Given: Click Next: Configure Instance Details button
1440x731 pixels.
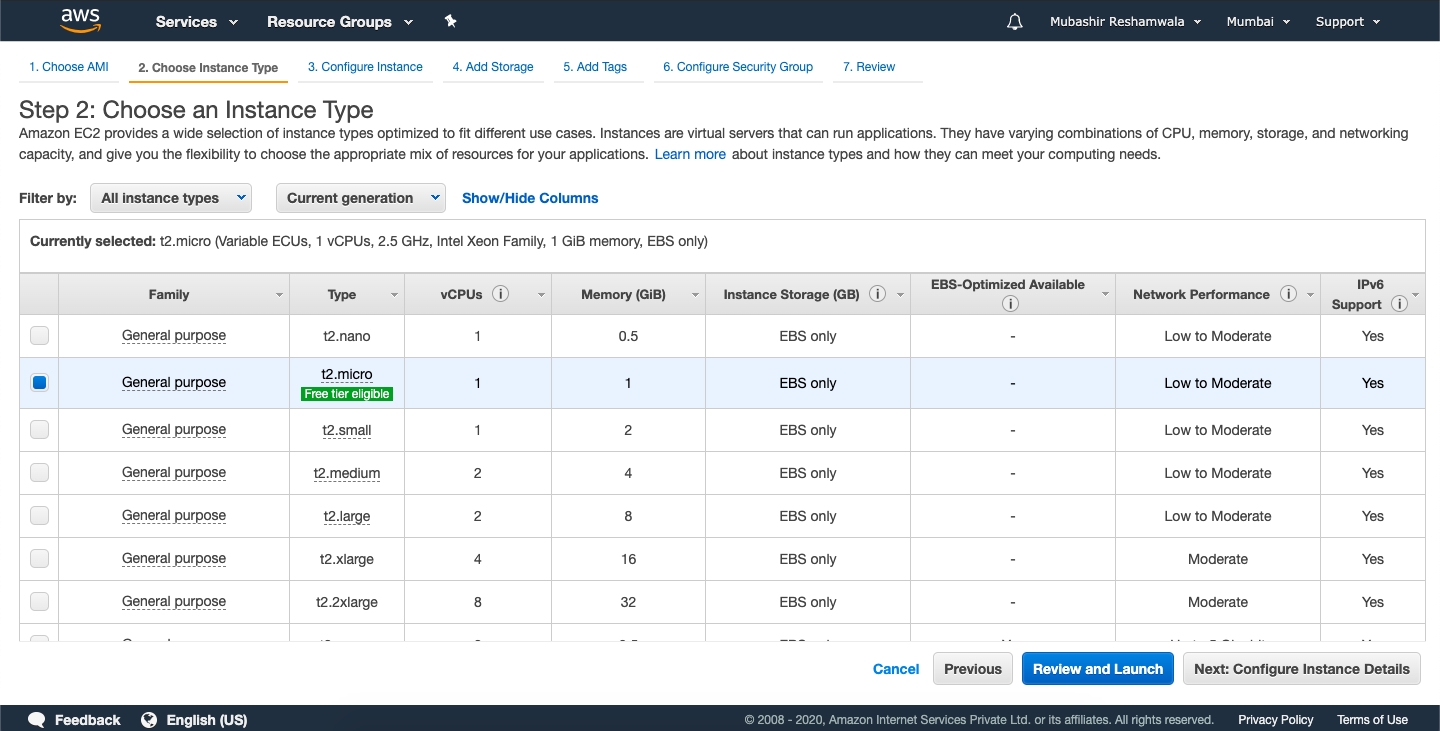Looking at the screenshot, I should [x=1302, y=669].
